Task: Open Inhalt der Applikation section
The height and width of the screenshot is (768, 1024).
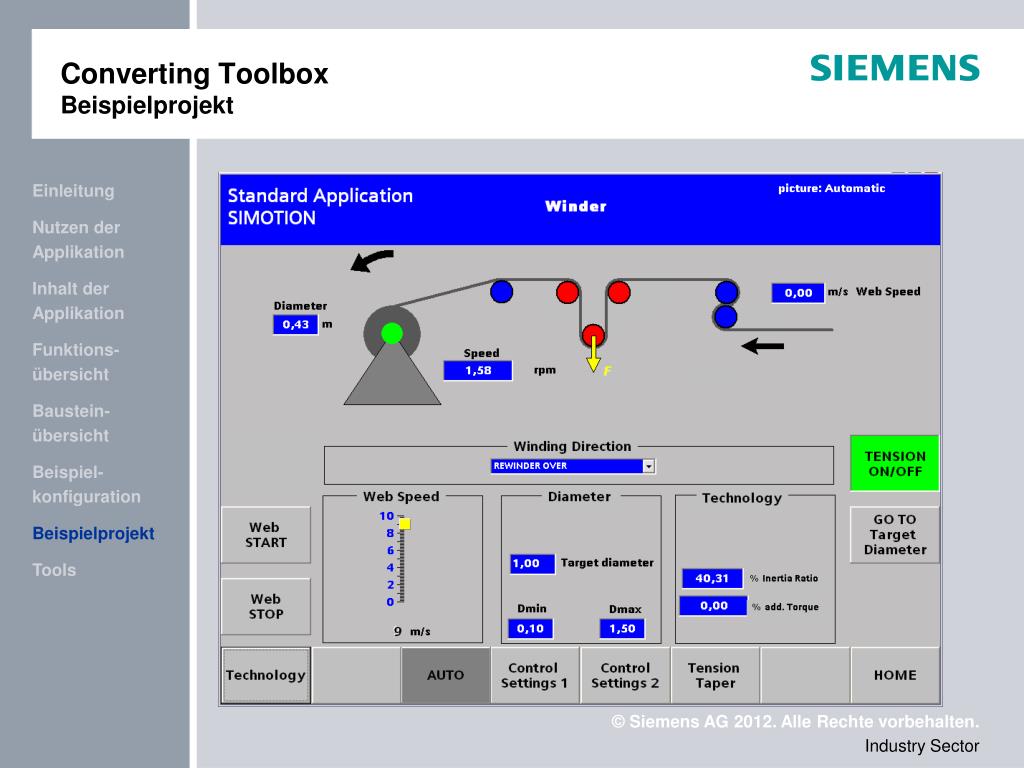Action: point(78,301)
